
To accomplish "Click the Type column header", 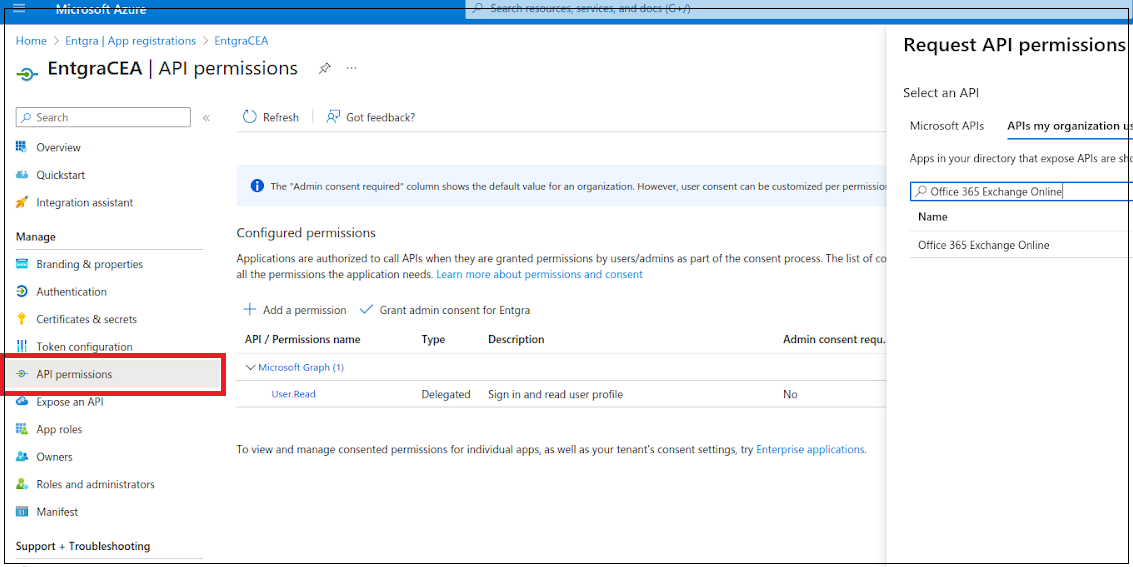I will (x=434, y=339).
